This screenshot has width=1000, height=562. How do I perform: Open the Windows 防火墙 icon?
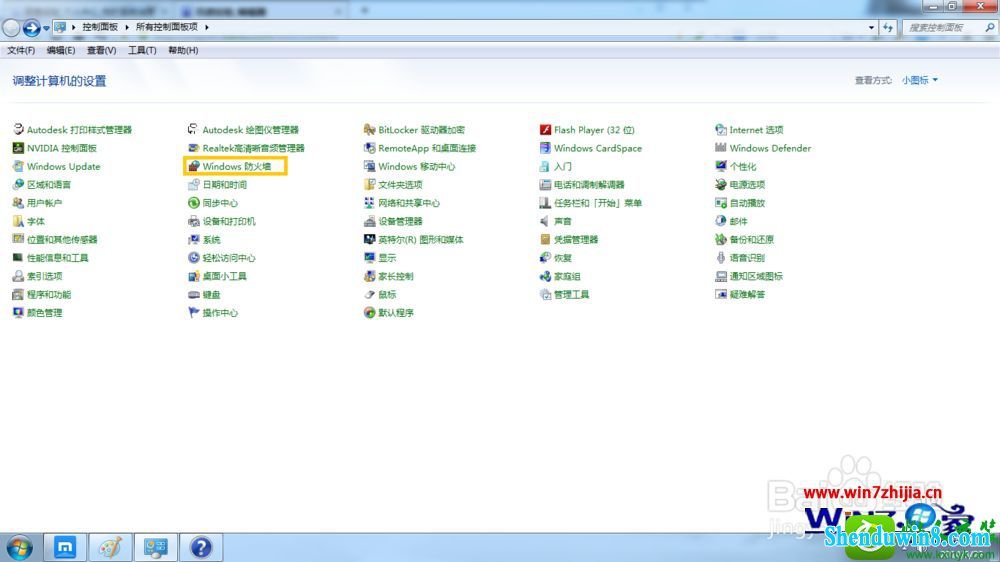194,166
